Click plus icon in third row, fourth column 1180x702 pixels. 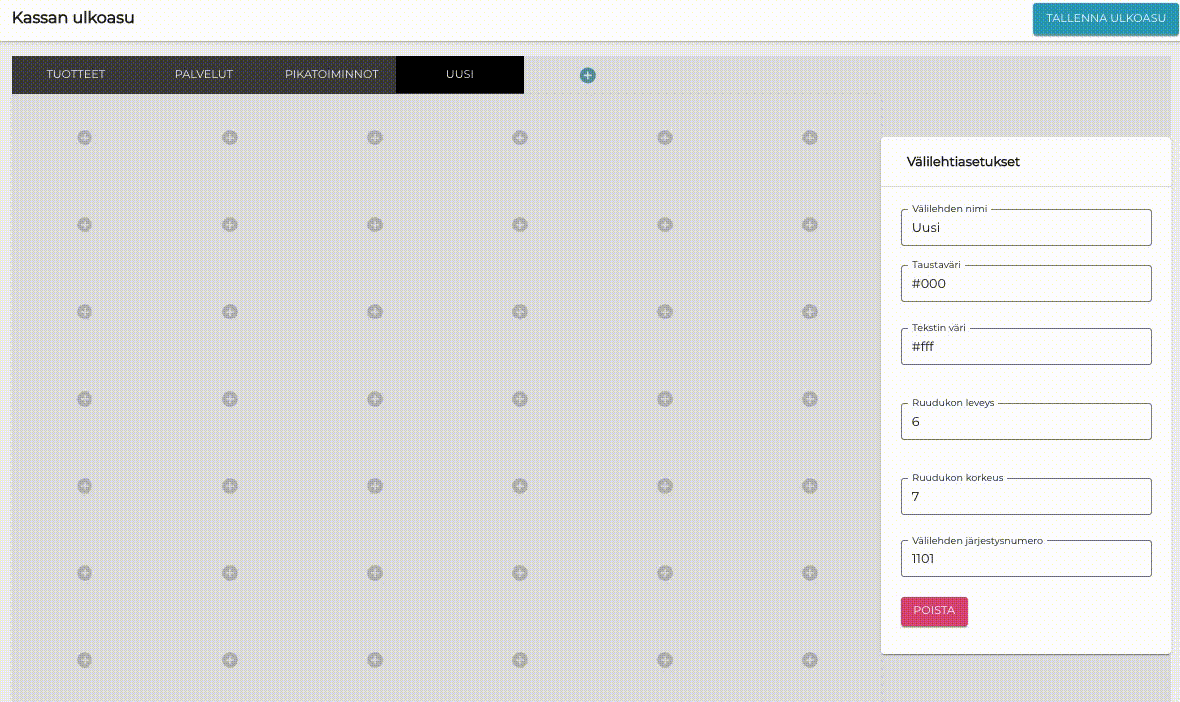coord(519,312)
